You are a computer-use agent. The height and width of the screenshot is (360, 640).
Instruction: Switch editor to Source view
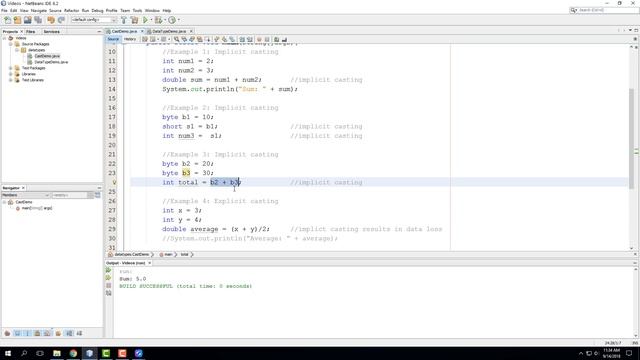(x=113, y=39)
